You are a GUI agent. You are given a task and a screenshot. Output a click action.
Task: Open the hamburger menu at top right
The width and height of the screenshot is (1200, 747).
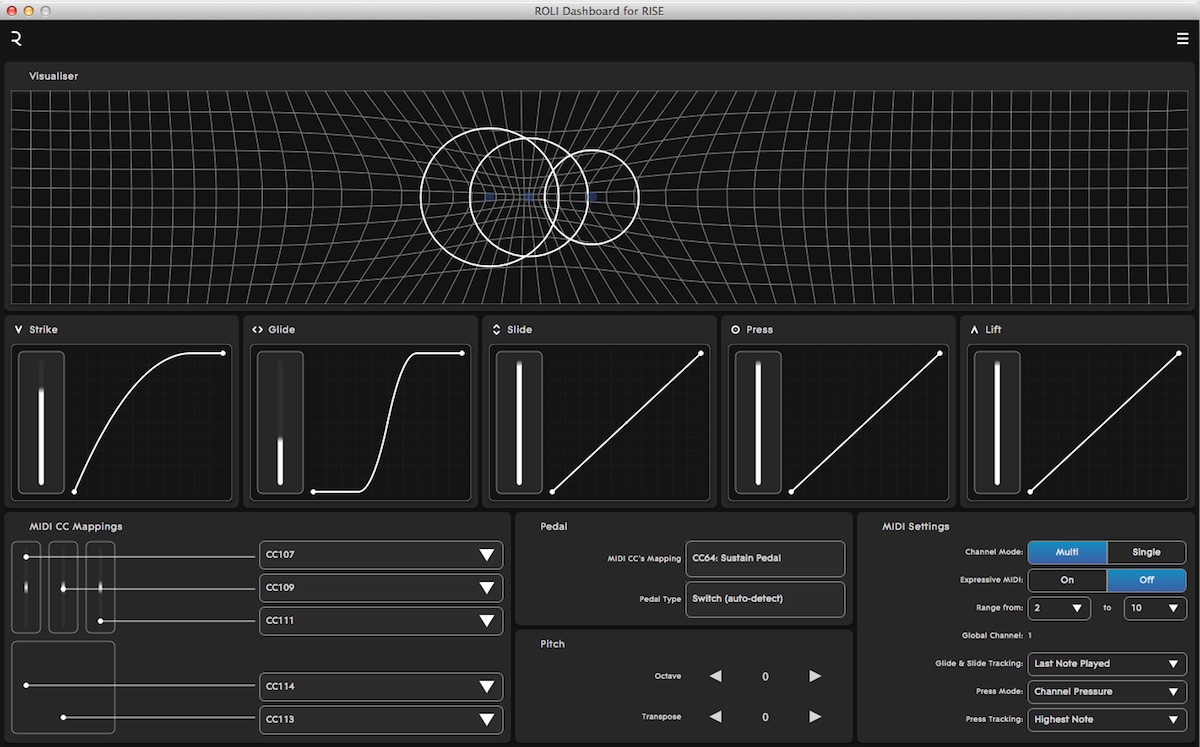(1183, 39)
